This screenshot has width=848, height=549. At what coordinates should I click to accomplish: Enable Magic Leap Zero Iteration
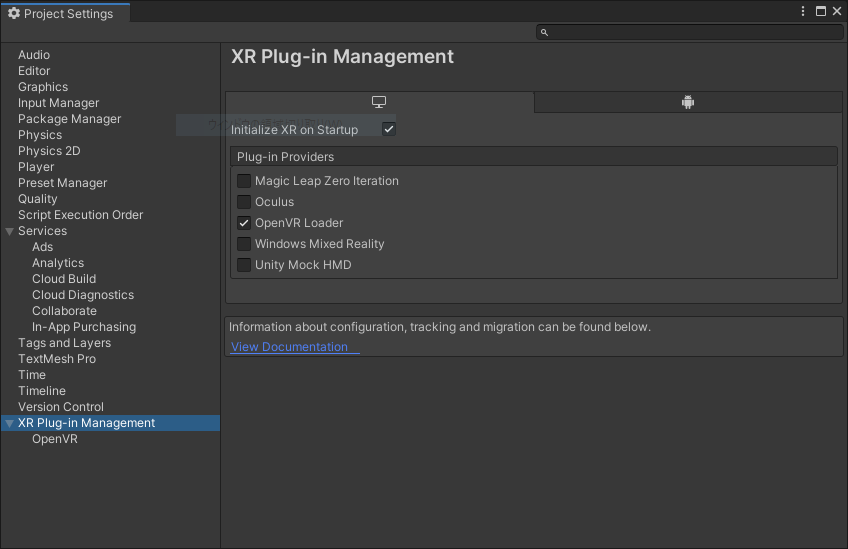pyautogui.click(x=244, y=181)
